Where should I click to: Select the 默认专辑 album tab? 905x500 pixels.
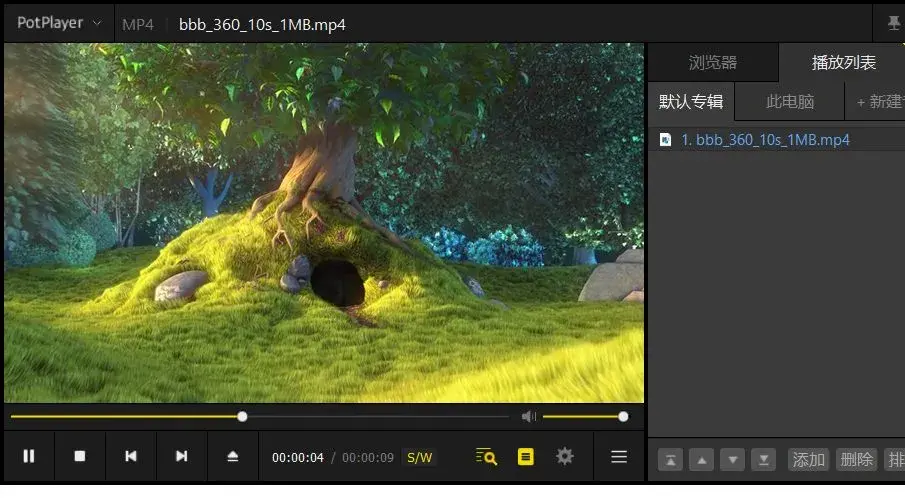[x=691, y=102]
